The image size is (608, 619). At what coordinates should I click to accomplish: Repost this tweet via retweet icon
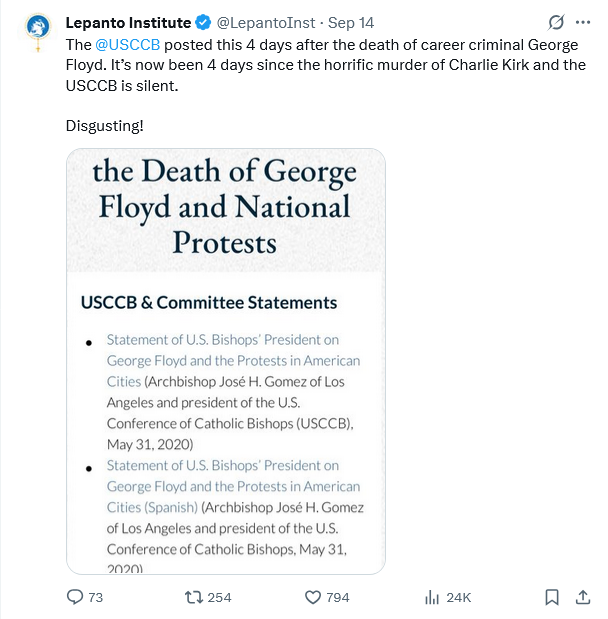(x=195, y=597)
